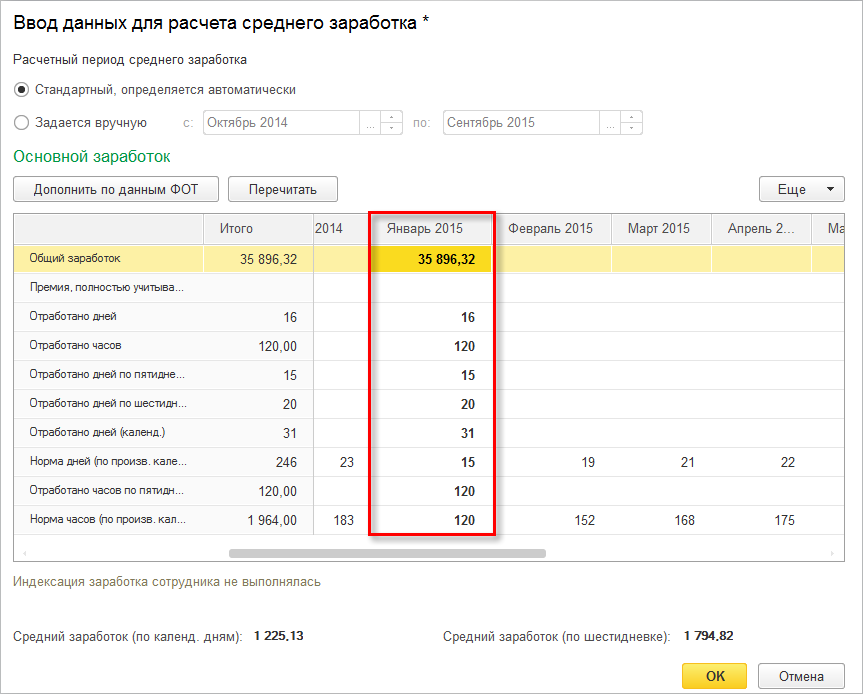Select the Февраль 2015 column header
863x694 pixels.
pos(550,228)
